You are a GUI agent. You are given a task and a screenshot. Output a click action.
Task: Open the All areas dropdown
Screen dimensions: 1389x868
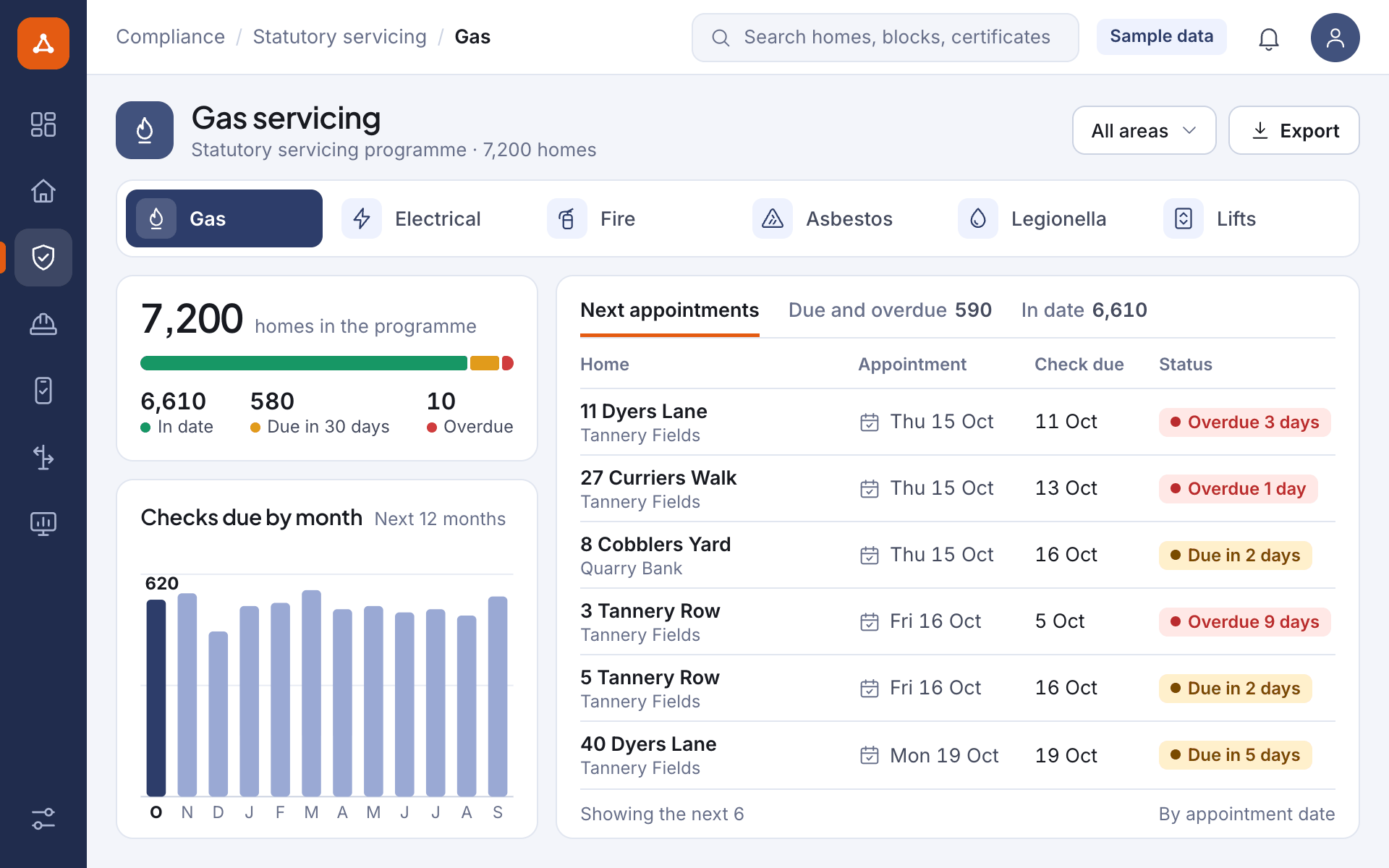click(x=1144, y=130)
